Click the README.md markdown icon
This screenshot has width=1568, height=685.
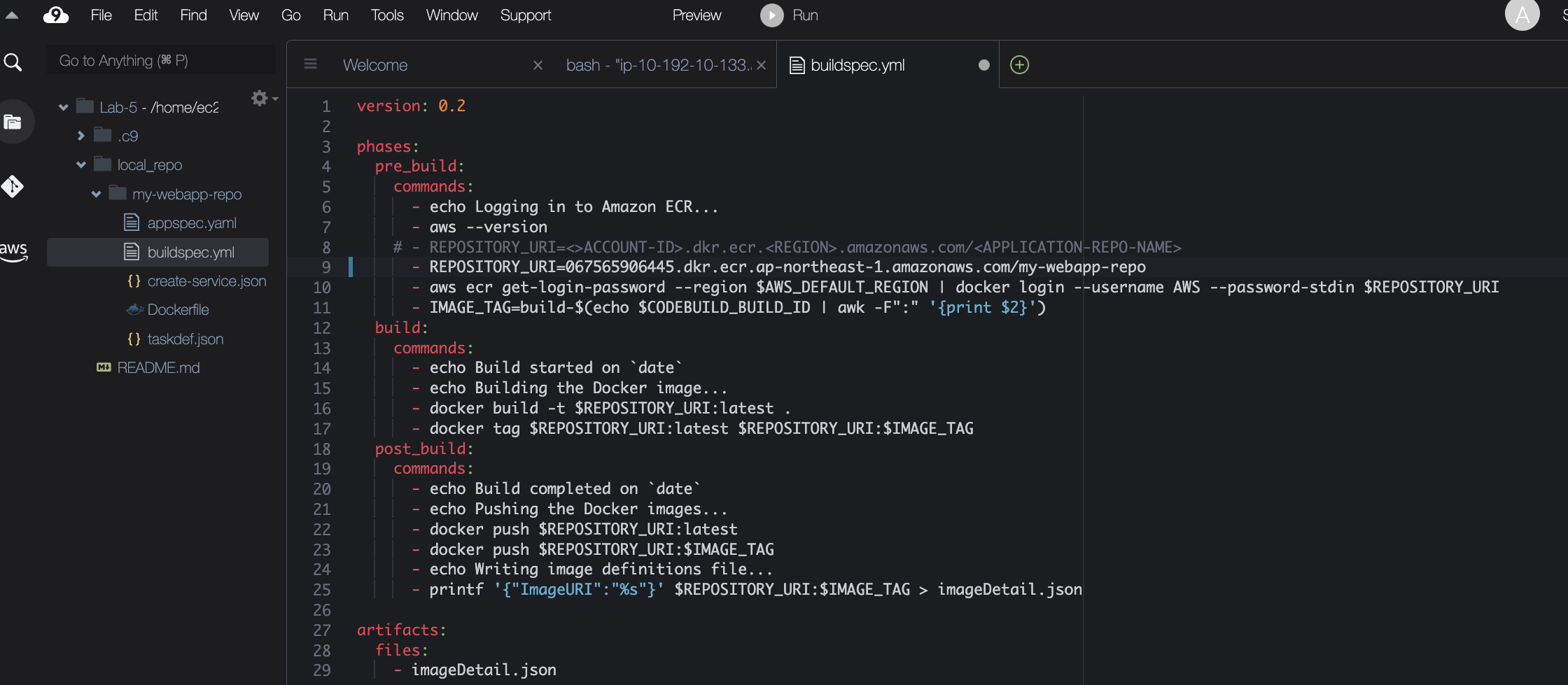(104, 367)
